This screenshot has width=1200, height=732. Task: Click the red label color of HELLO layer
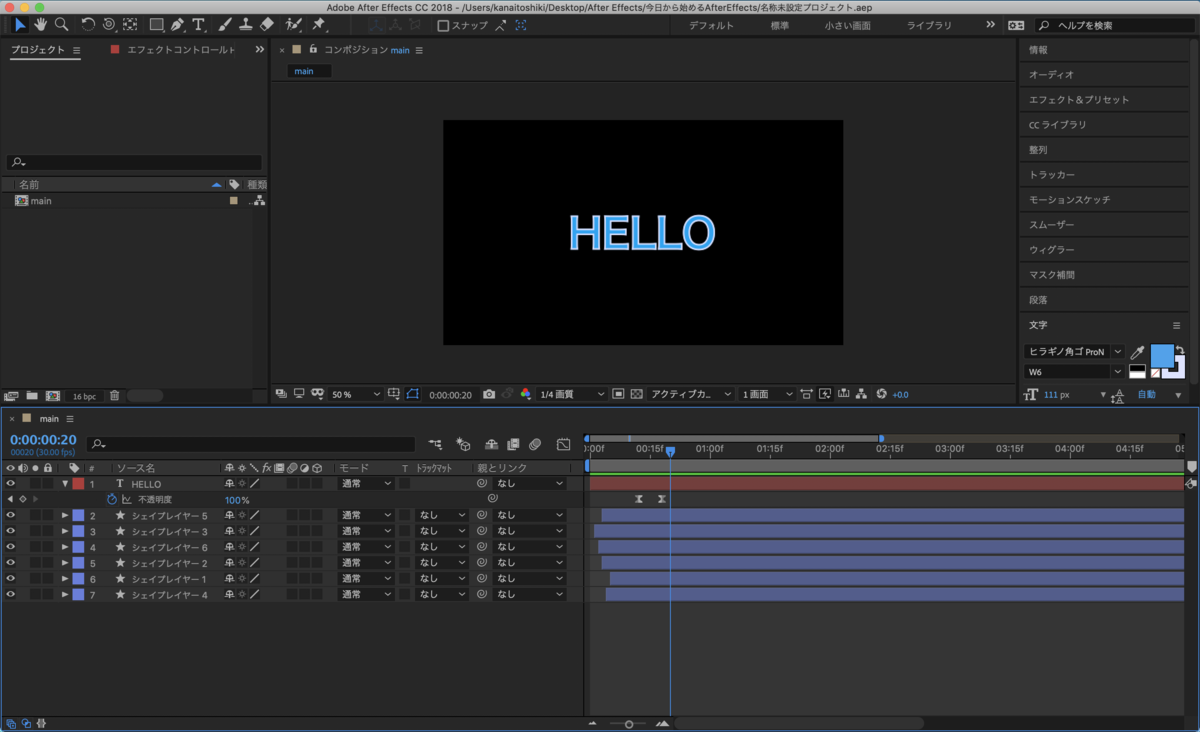(x=78, y=484)
